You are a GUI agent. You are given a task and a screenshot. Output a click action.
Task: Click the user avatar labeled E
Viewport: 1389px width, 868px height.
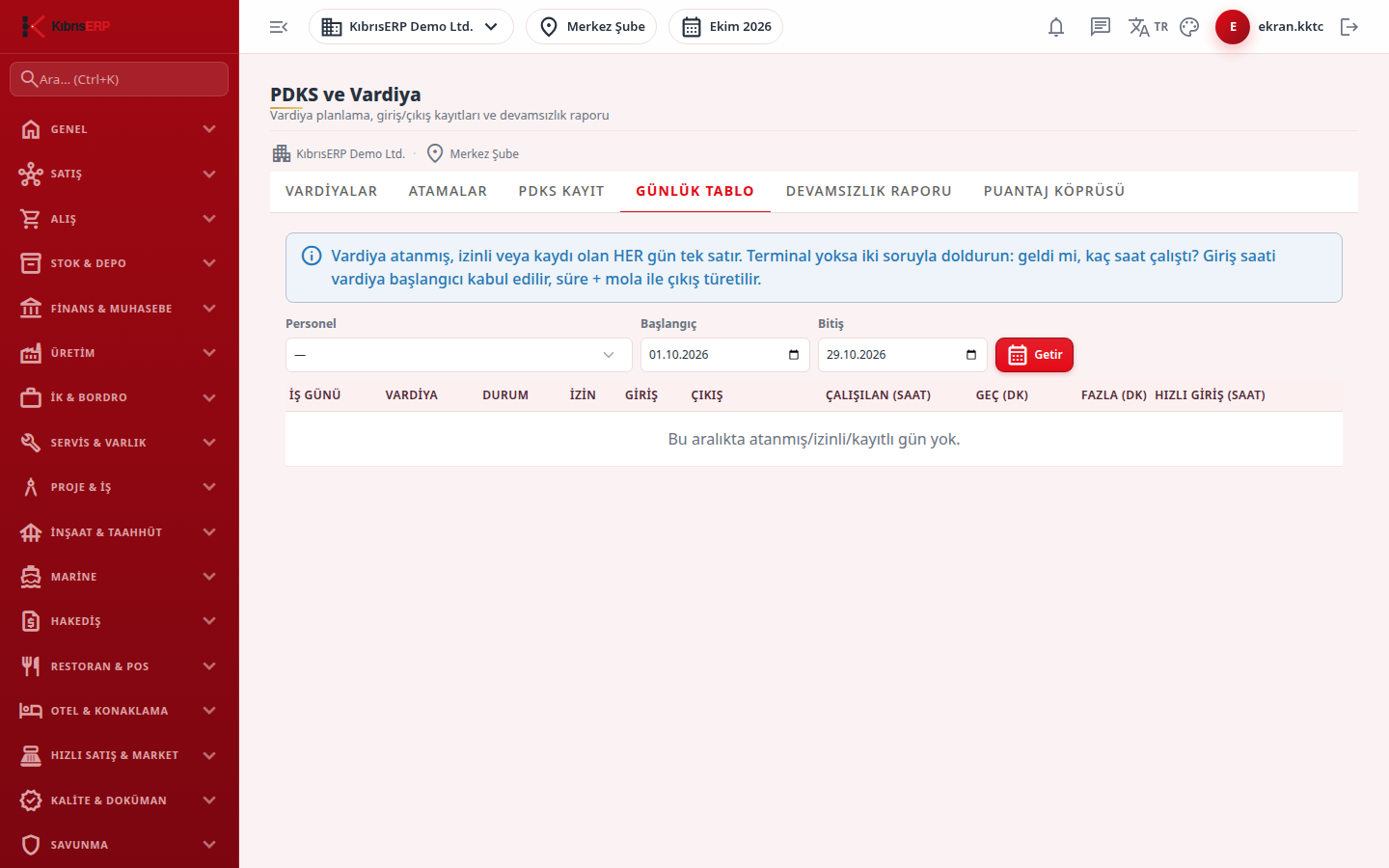point(1233,27)
